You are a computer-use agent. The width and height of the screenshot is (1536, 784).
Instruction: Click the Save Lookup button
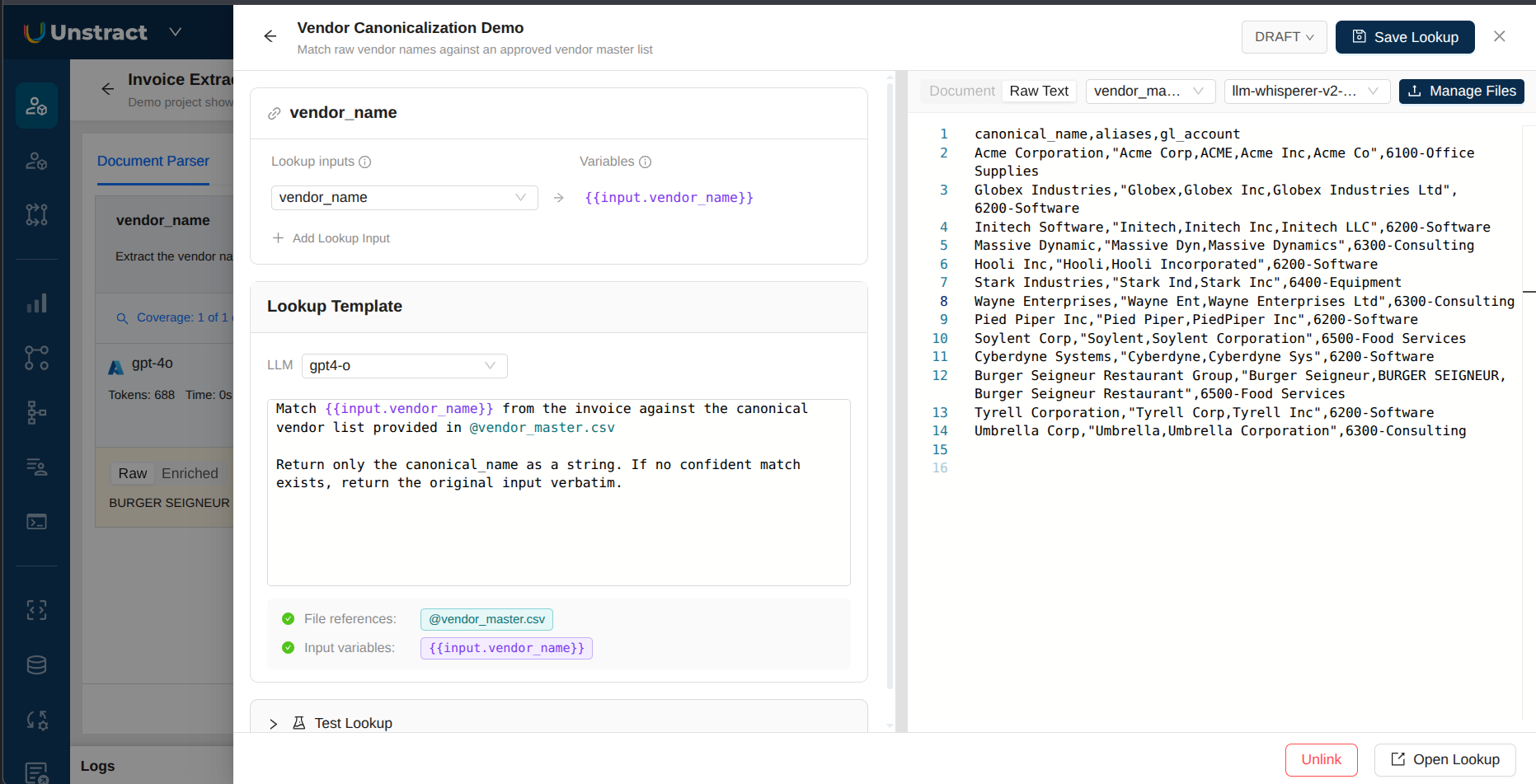pos(1405,37)
